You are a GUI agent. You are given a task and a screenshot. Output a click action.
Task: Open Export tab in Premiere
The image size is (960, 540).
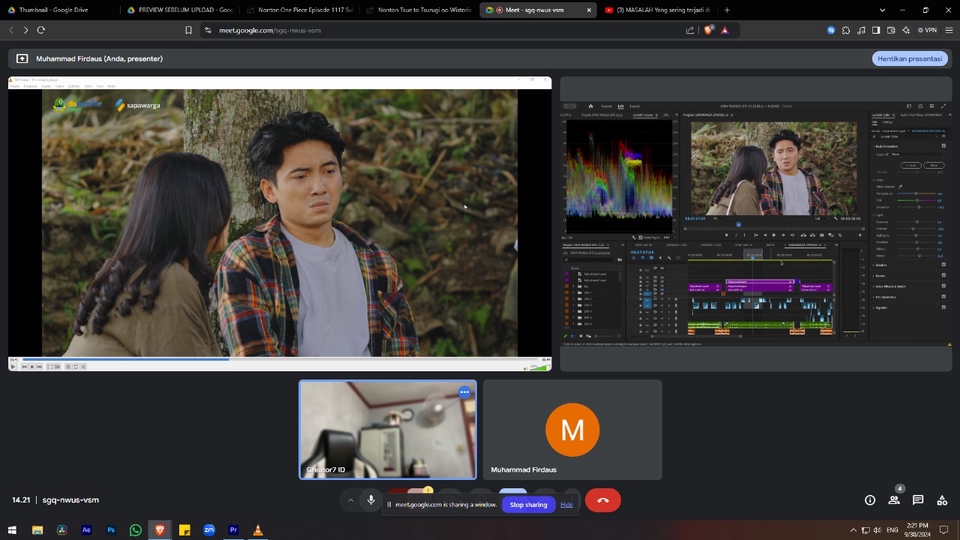tap(635, 106)
